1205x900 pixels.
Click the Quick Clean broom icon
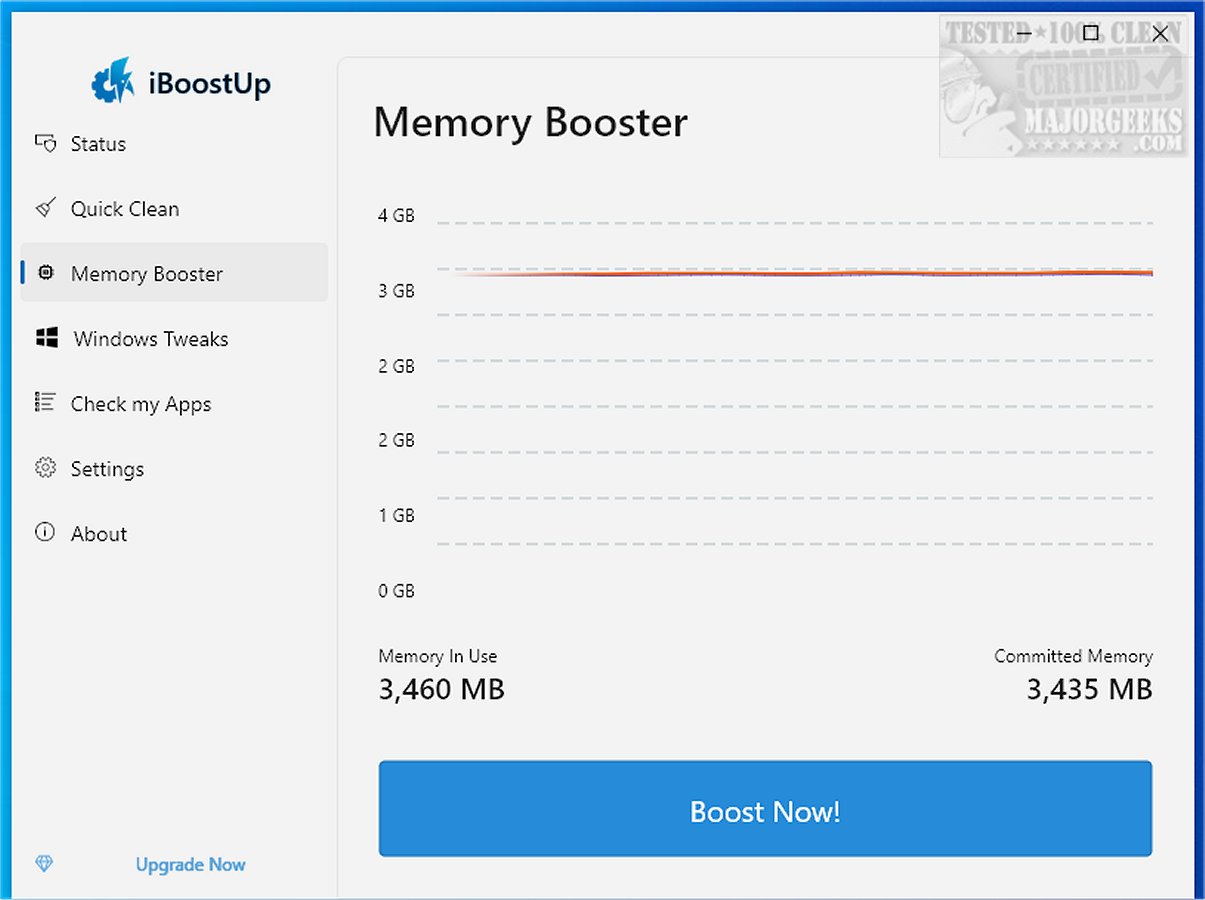pos(45,208)
